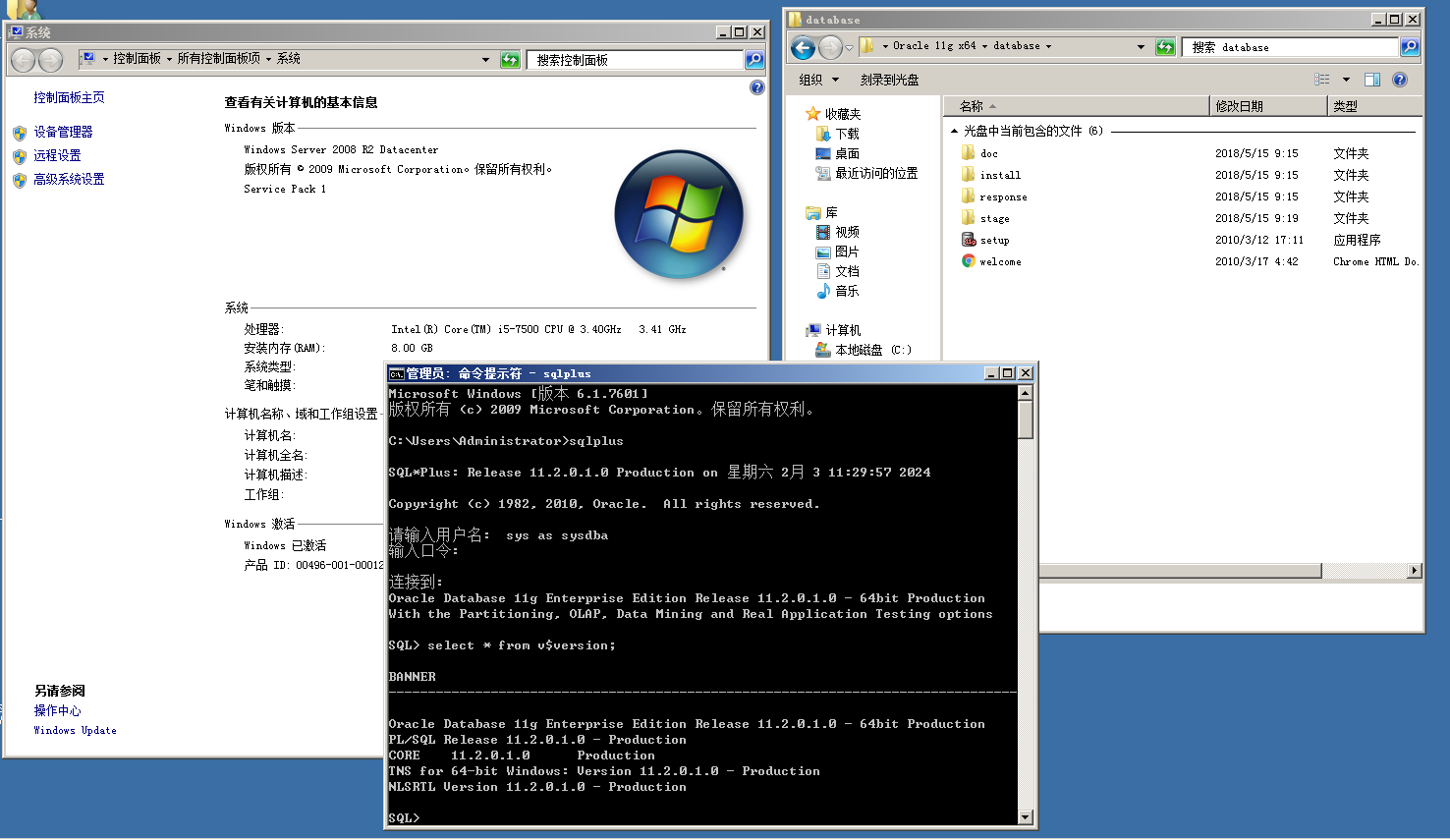The height and width of the screenshot is (840, 1450).
Task: Open 高级系统设置 link
Action: point(69,179)
